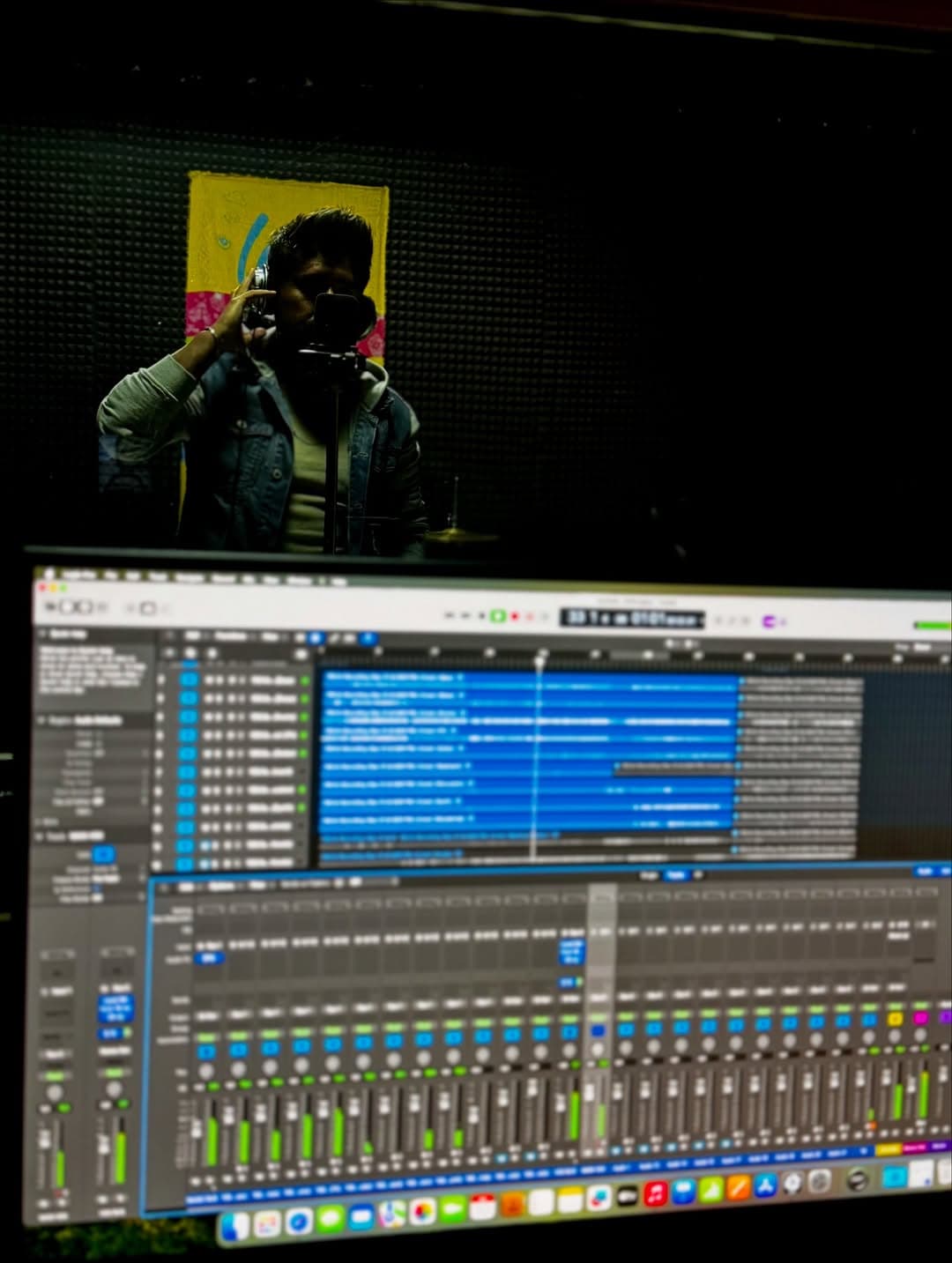952x1263 pixels.
Task: Open the Apple menu
Action: pos(50,574)
